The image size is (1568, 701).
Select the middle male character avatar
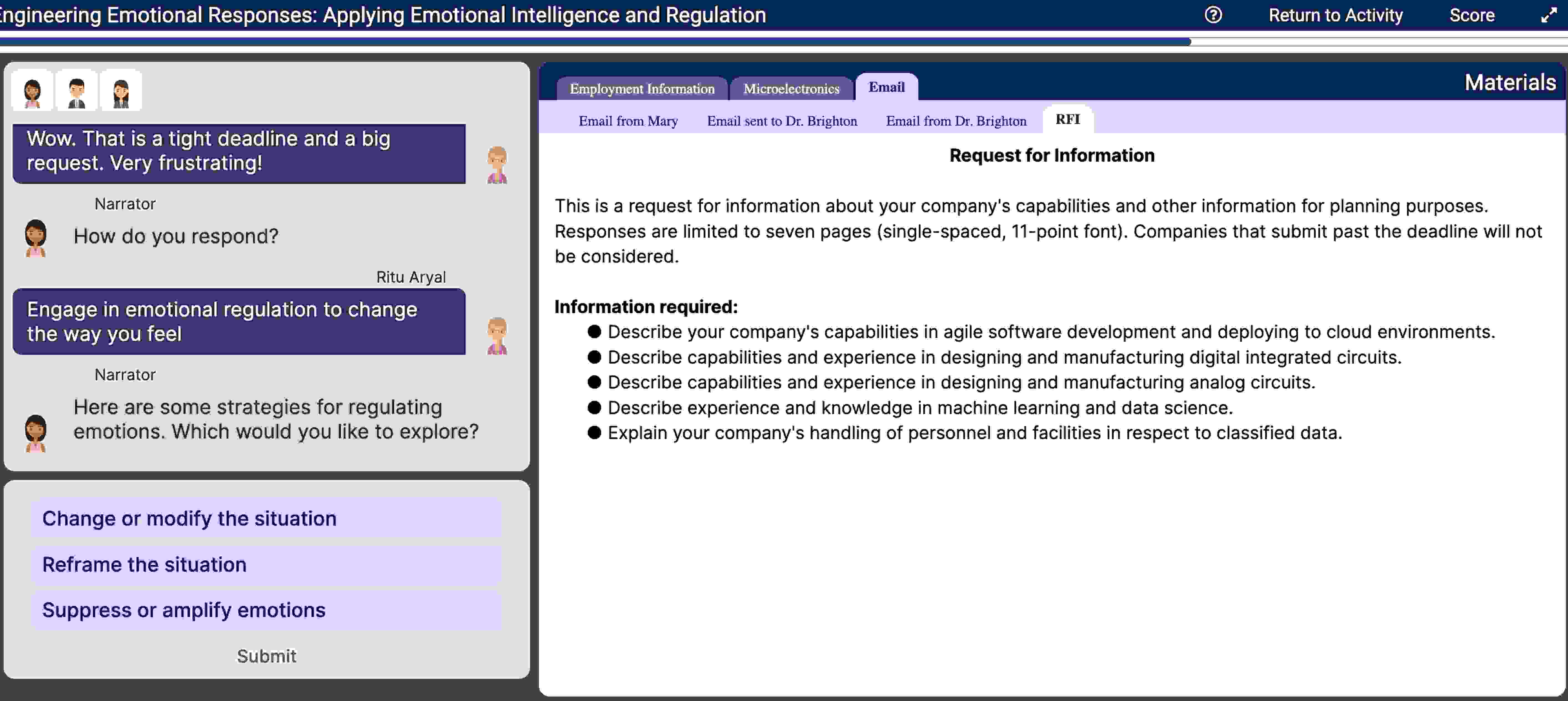point(75,90)
